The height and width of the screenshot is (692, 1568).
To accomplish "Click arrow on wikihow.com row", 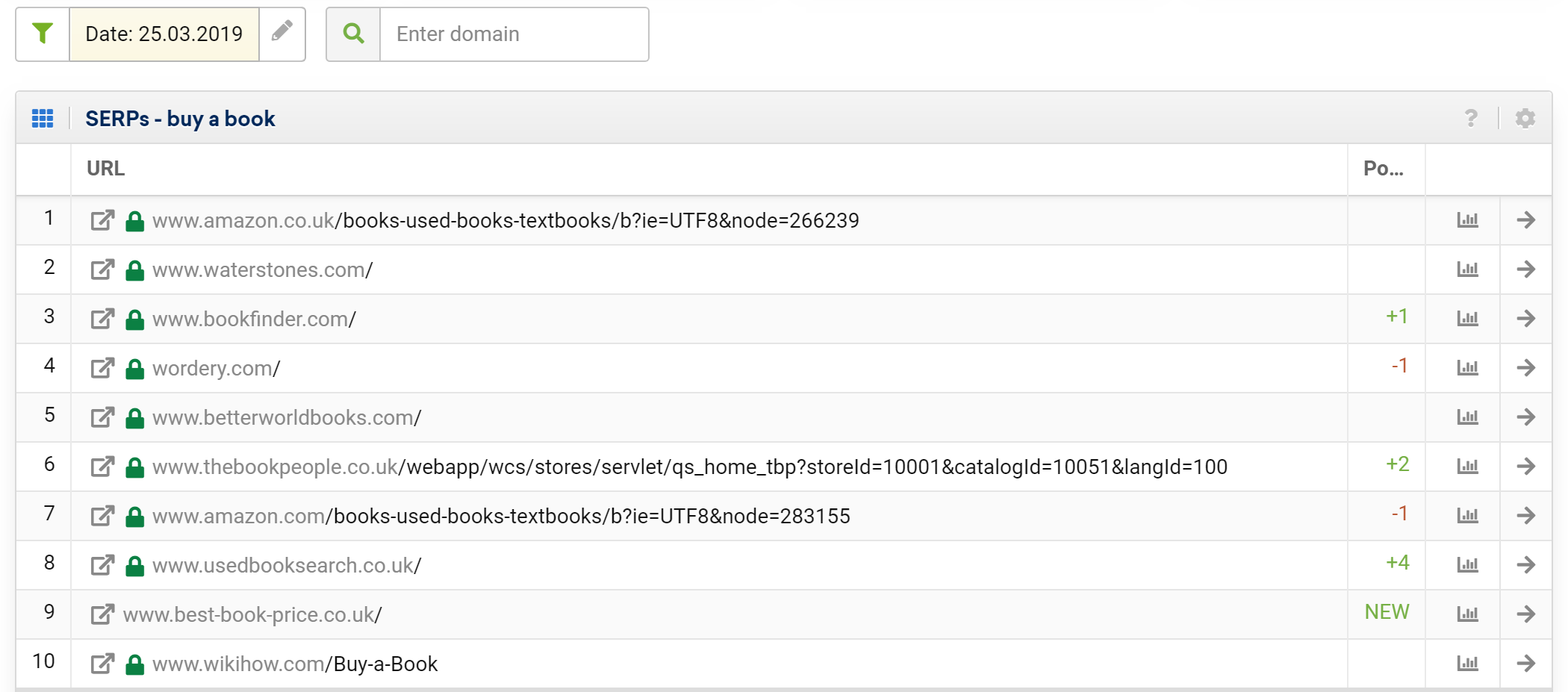I will coord(1525,664).
